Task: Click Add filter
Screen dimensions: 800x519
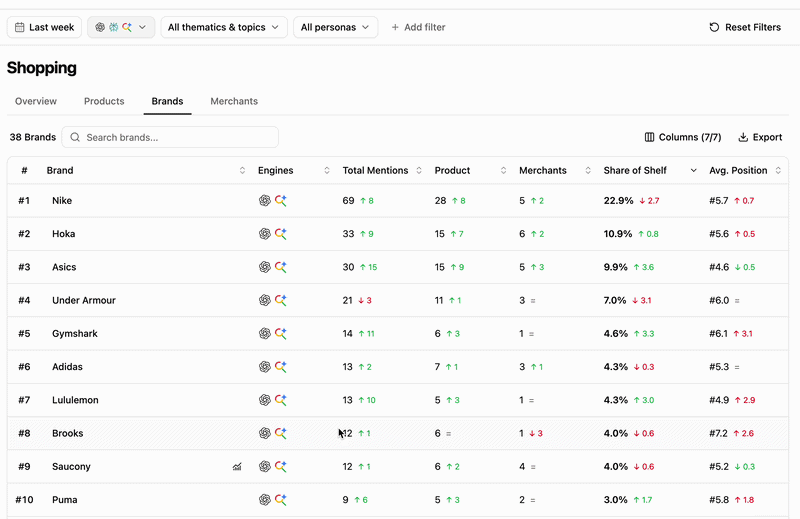Action: (x=418, y=27)
